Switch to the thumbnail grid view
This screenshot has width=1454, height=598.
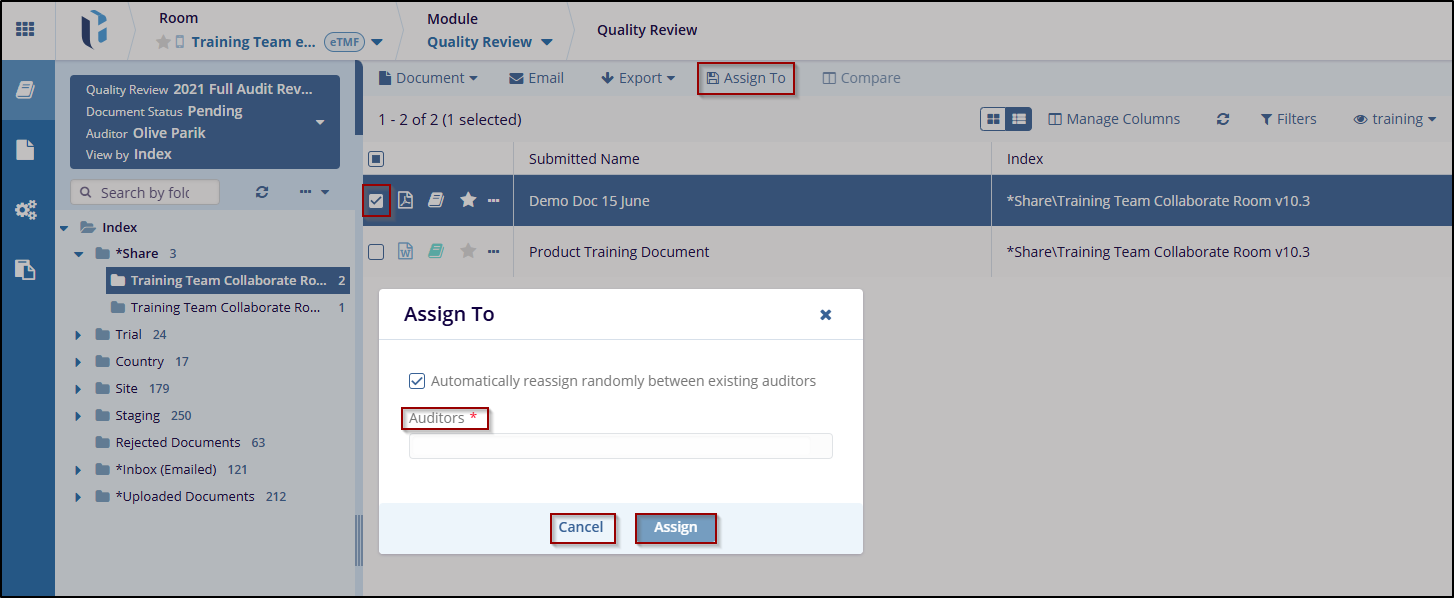[x=993, y=119]
